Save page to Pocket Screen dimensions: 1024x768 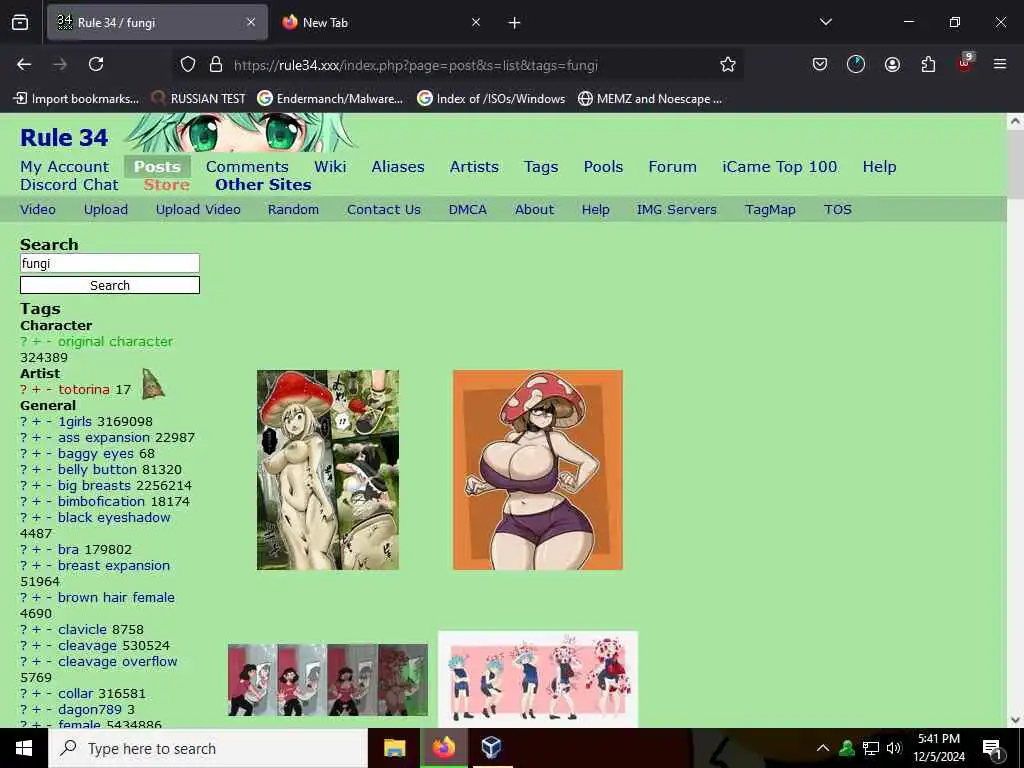(x=820, y=64)
